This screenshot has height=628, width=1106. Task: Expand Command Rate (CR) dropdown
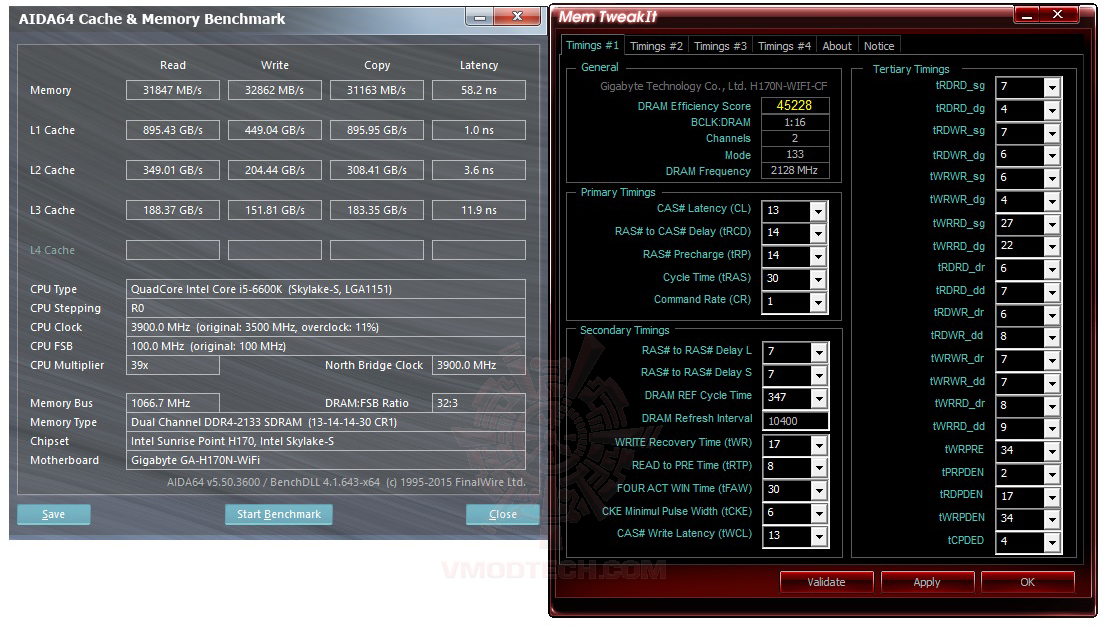[818, 302]
